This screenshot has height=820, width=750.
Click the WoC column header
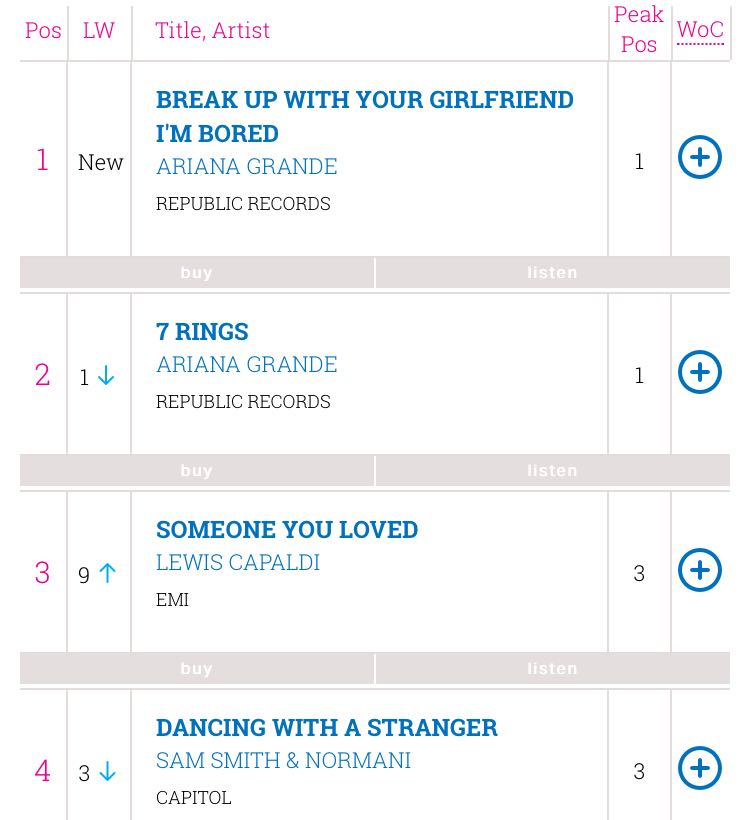(700, 30)
